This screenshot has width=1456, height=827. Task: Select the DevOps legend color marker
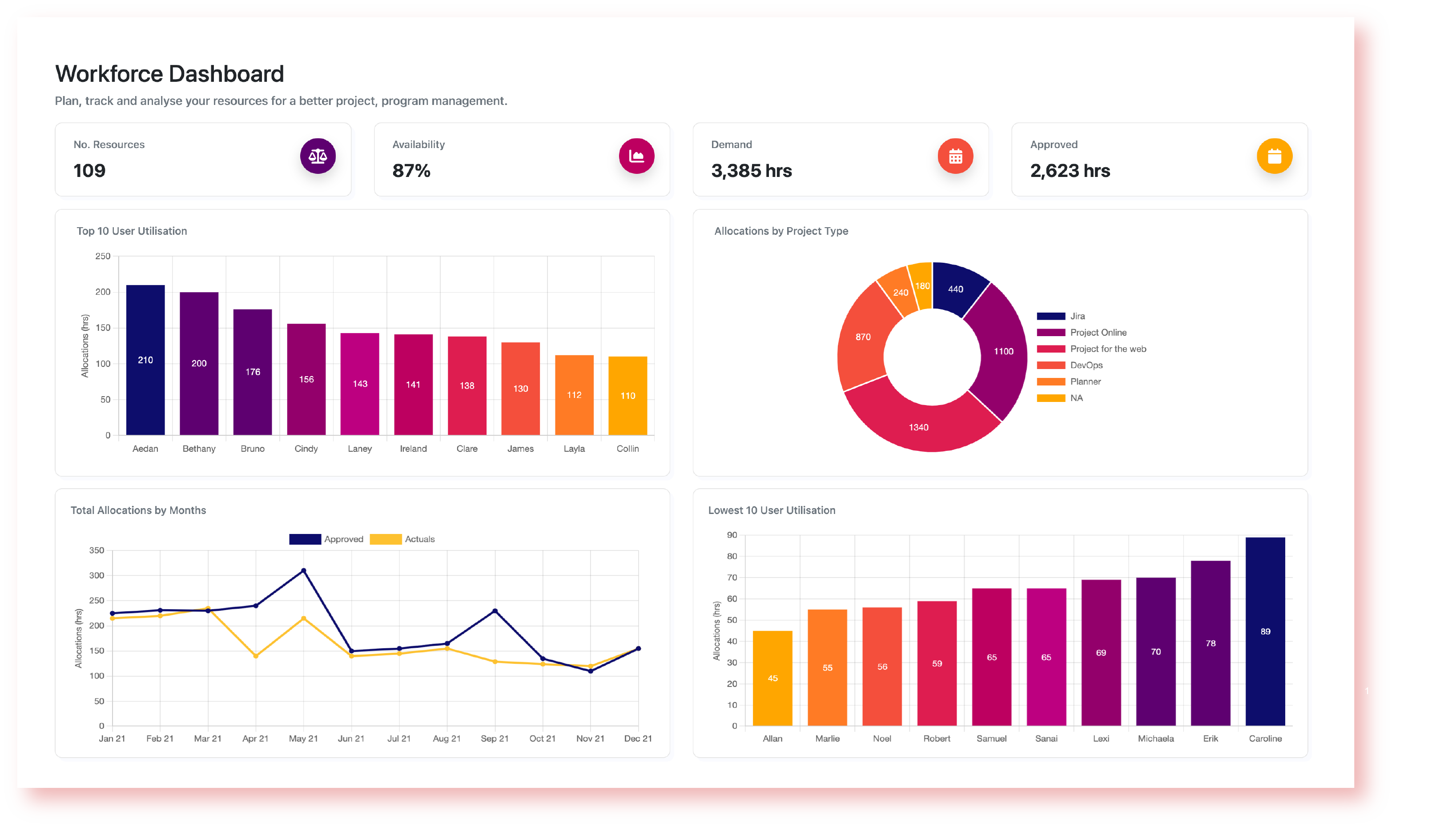(1050, 365)
